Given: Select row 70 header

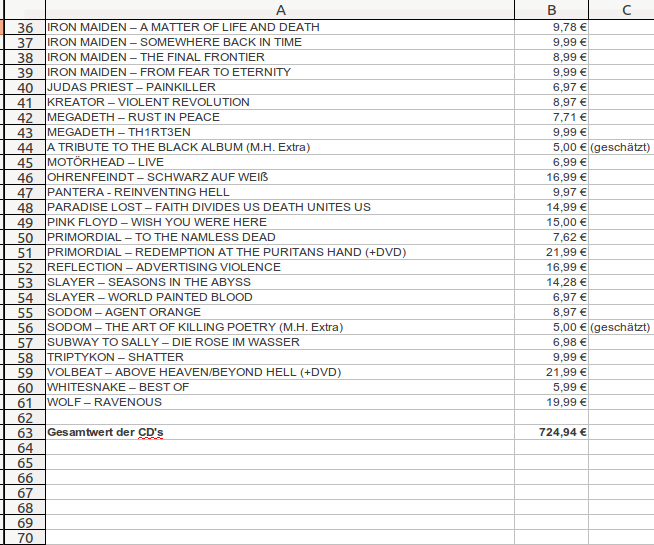Looking at the screenshot, I should pyautogui.click(x=25, y=537).
